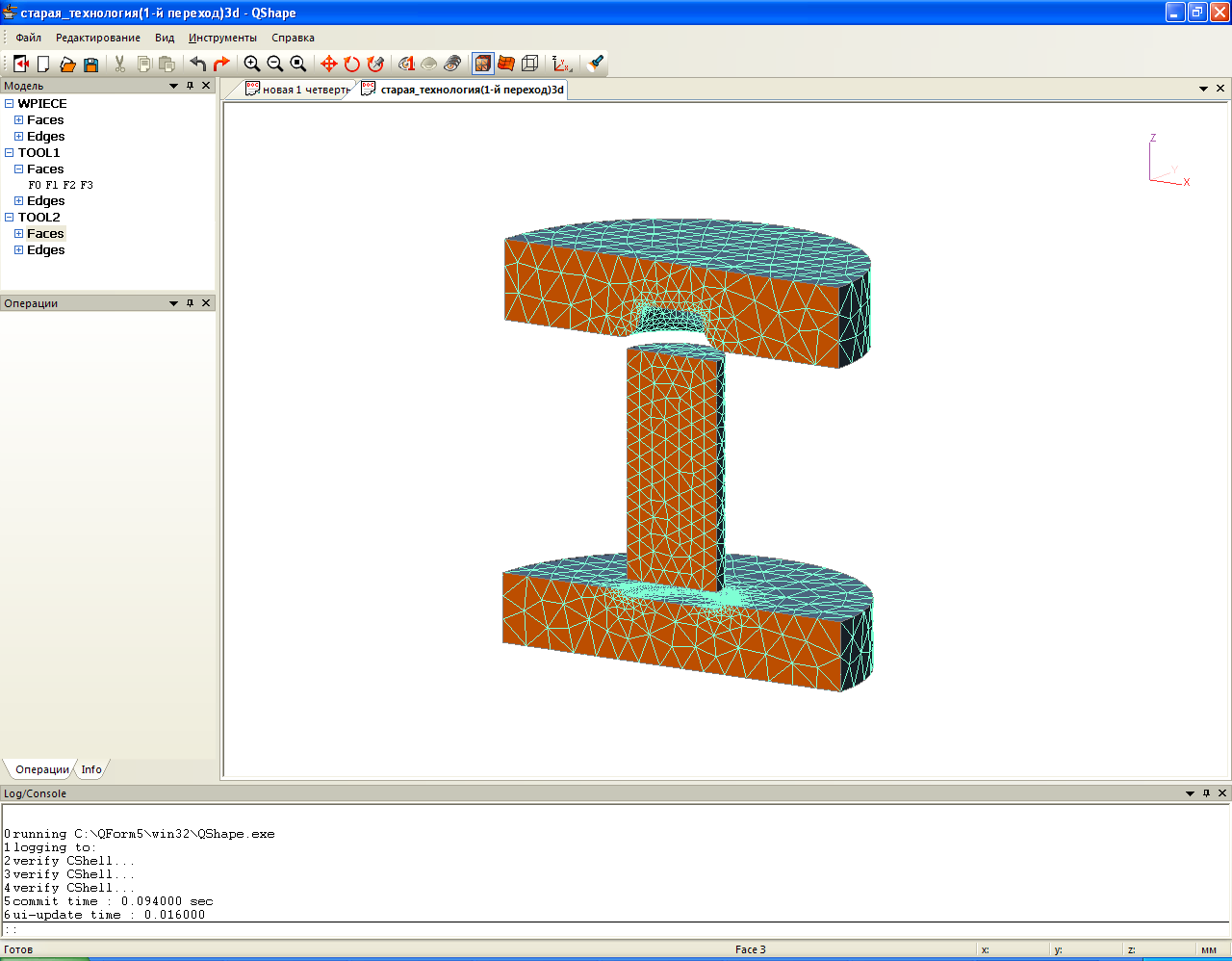Select the Rotate view tool
The width and height of the screenshot is (1232, 961).
coord(352,64)
